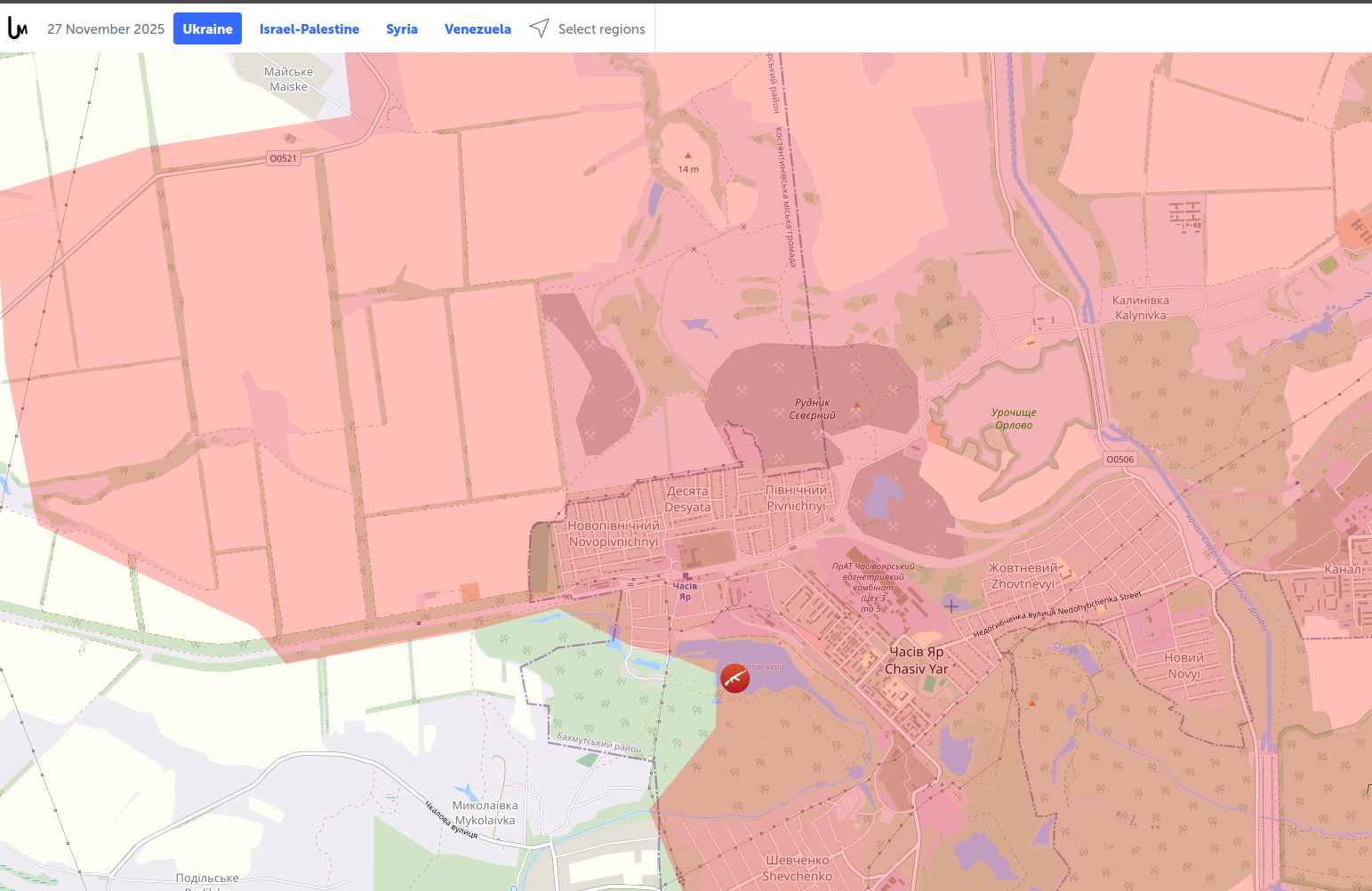This screenshot has width=1372, height=891.
Task: Click the Північний Pivnichnyi district label
Action: click(797, 498)
